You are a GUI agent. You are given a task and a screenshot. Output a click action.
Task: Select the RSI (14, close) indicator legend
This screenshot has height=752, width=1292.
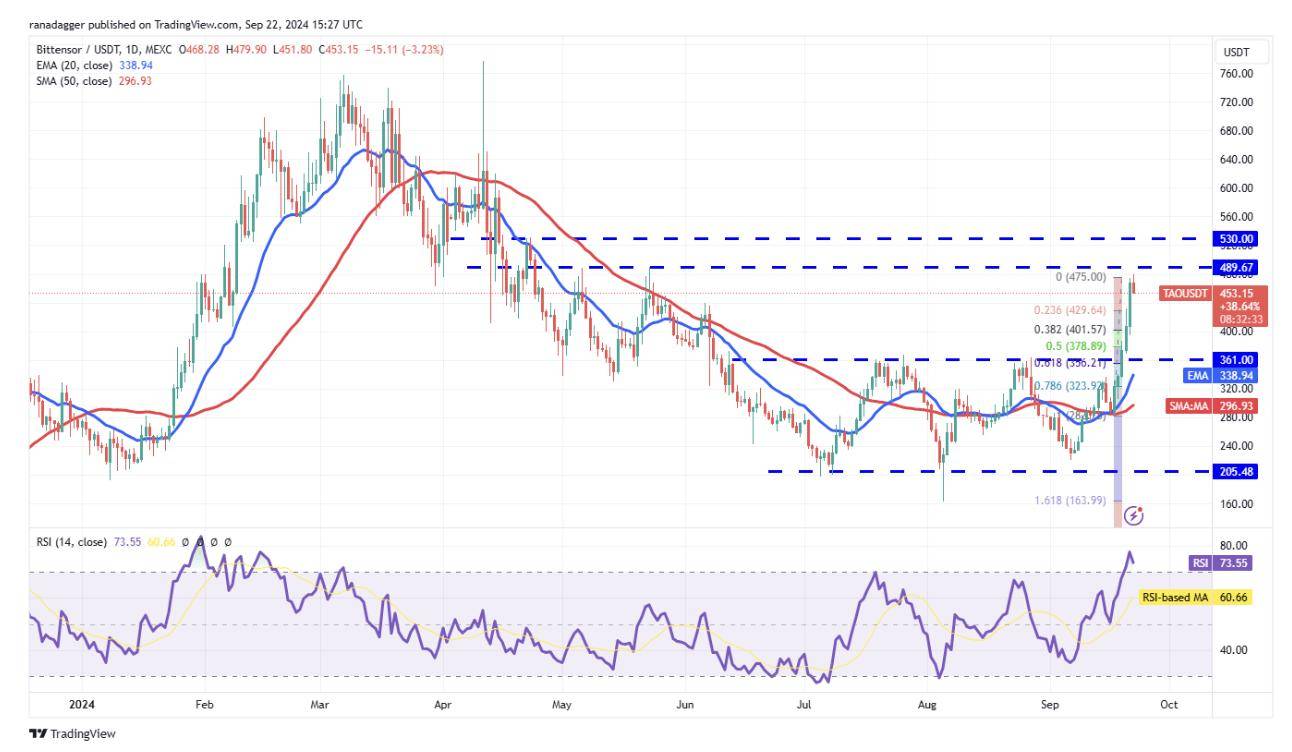[69, 542]
